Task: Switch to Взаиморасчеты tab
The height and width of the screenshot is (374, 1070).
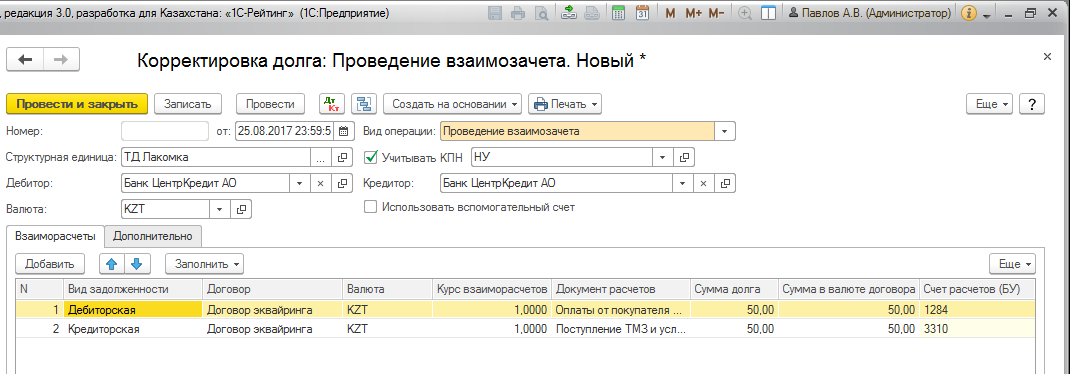Action: [55, 236]
